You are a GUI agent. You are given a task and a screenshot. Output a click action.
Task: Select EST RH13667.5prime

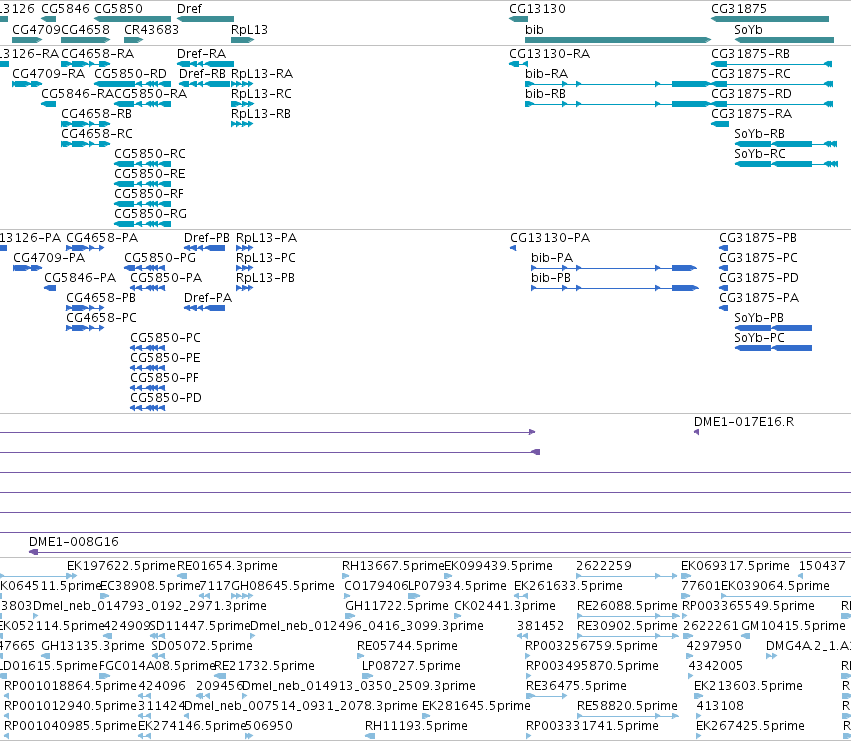393,566
